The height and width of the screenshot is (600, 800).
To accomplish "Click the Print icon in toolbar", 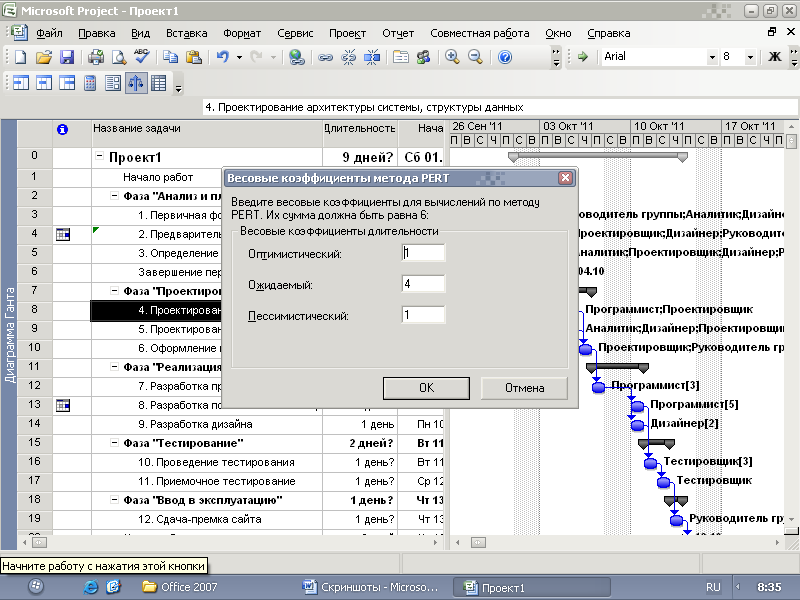I will 98,57.
